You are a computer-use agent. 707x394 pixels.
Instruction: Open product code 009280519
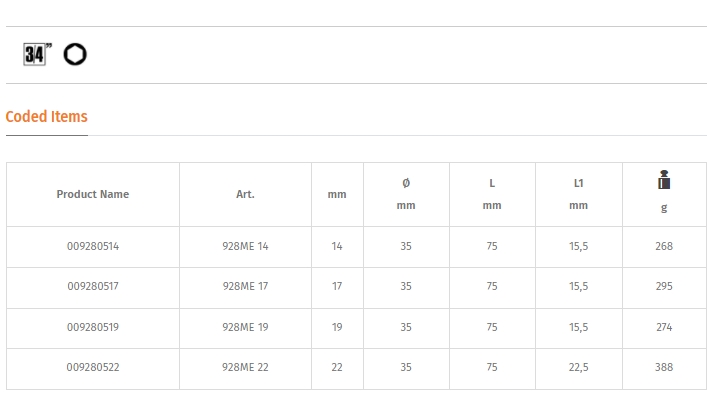93,327
